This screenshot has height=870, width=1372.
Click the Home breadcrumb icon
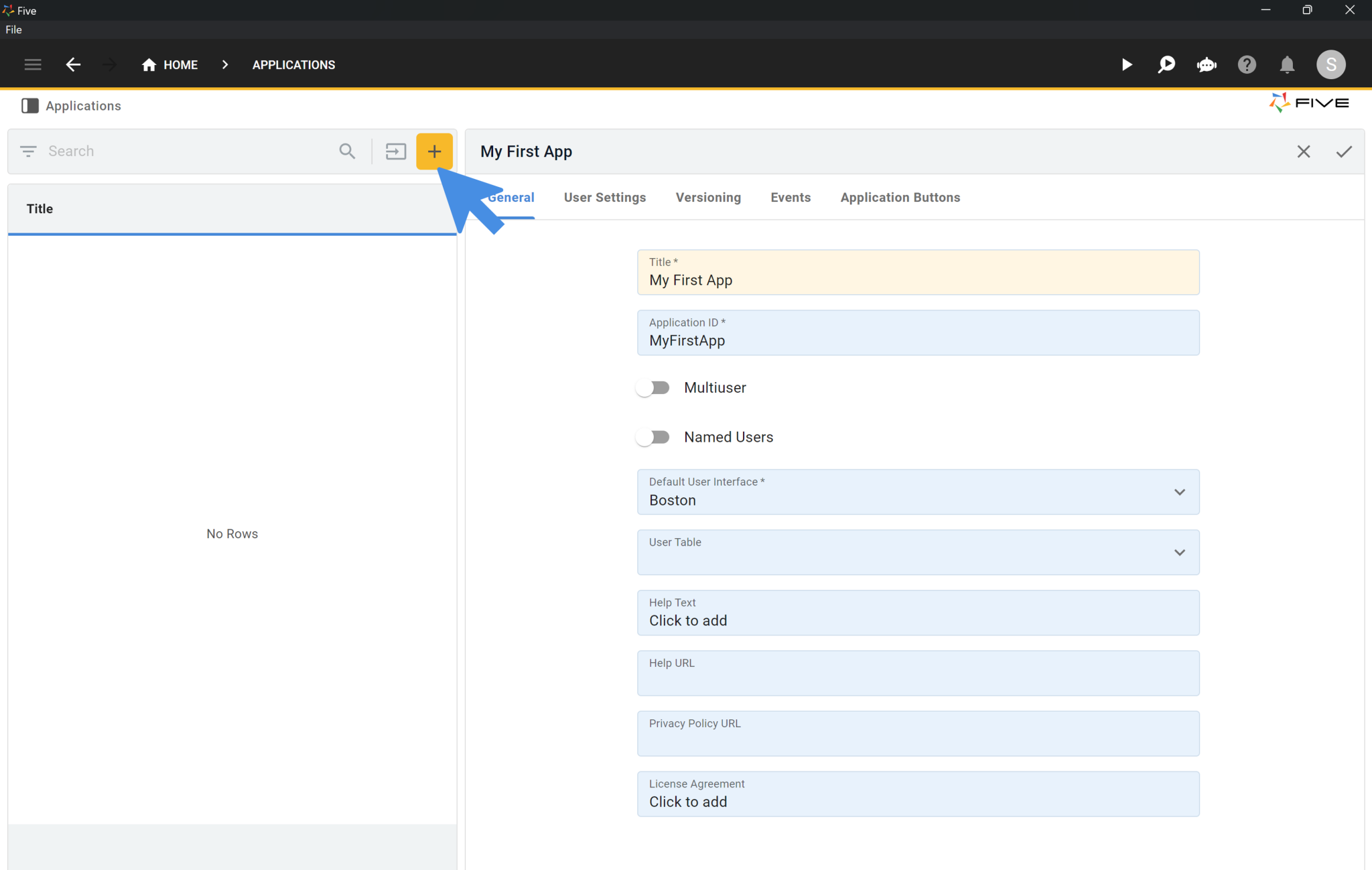click(x=148, y=64)
